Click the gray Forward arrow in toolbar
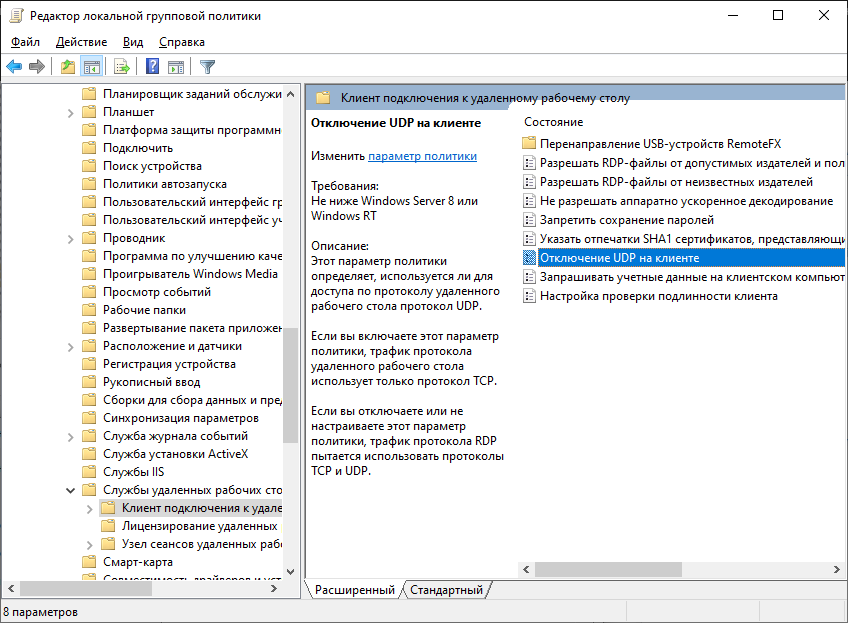Screen dimensions: 848x623 pos(37,67)
